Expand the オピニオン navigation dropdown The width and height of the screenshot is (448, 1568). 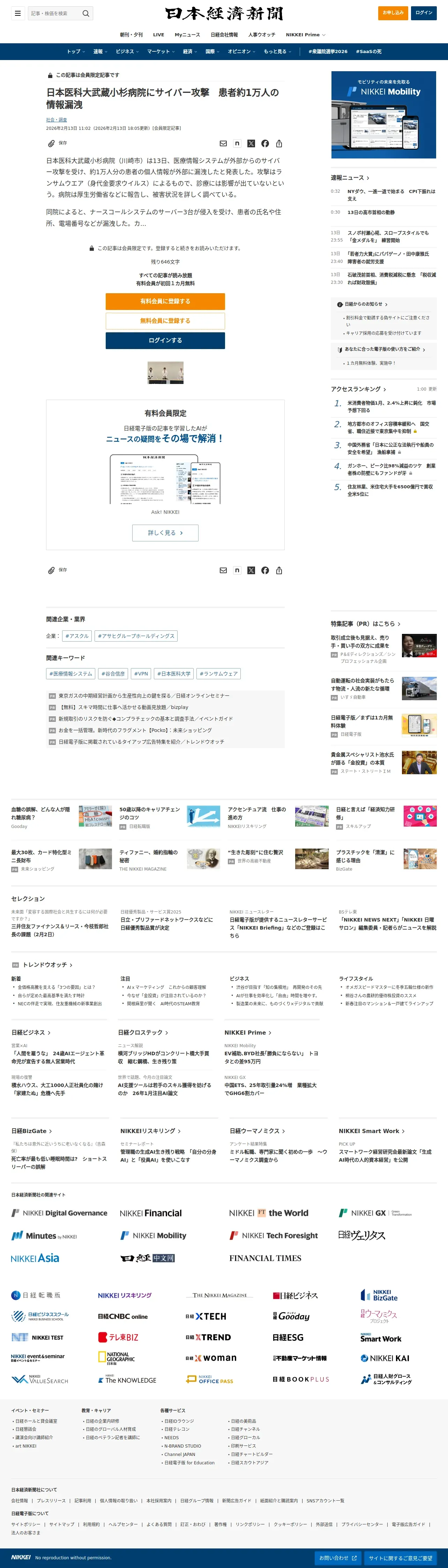click(242, 52)
